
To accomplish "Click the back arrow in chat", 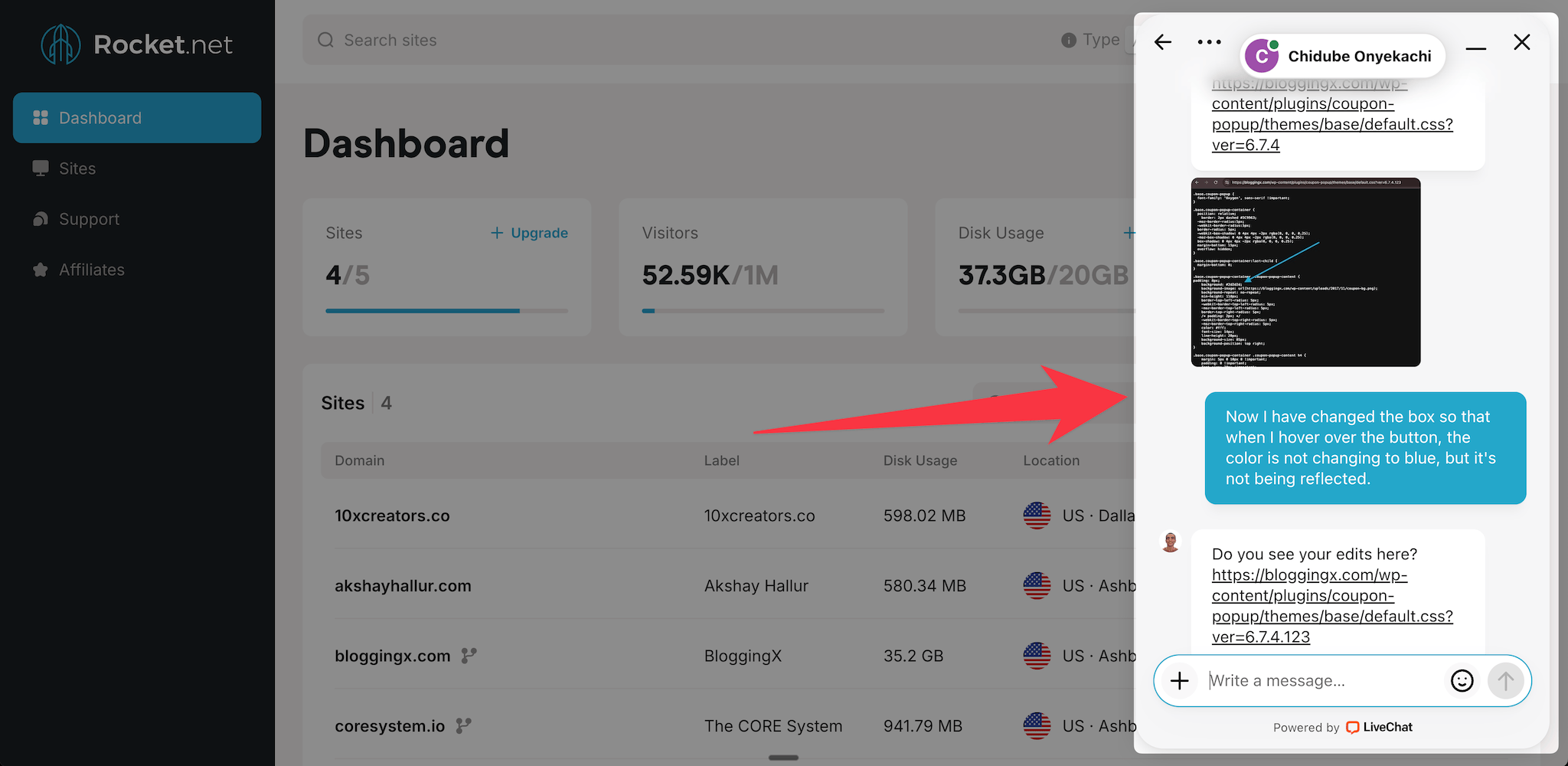I will [1163, 42].
